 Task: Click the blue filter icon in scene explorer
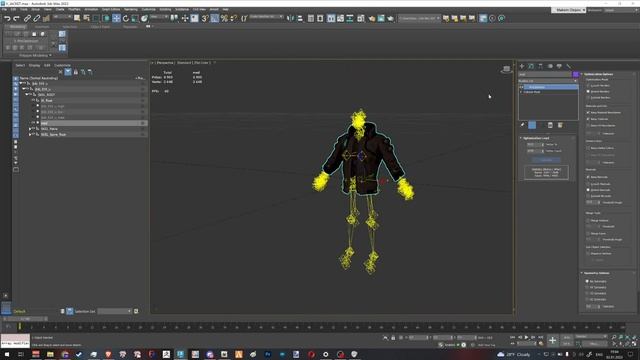pos(68,72)
